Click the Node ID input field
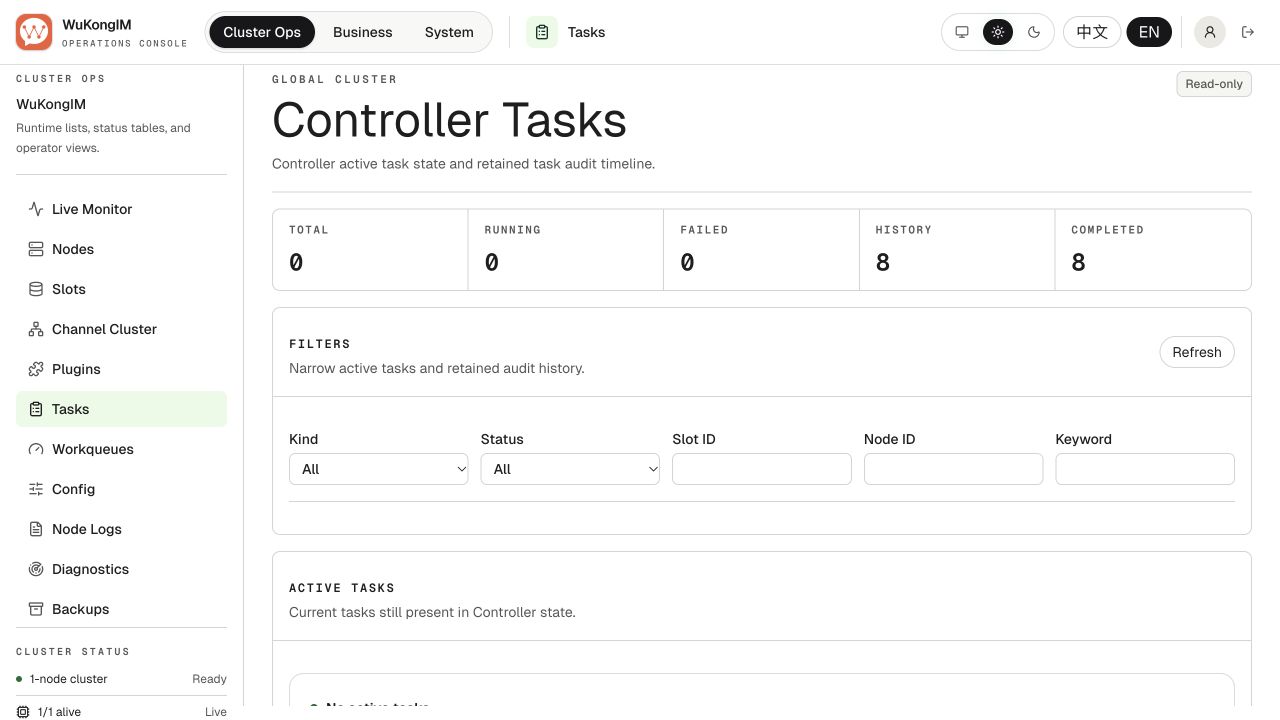The height and width of the screenshot is (720, 1280). [953, 469]
